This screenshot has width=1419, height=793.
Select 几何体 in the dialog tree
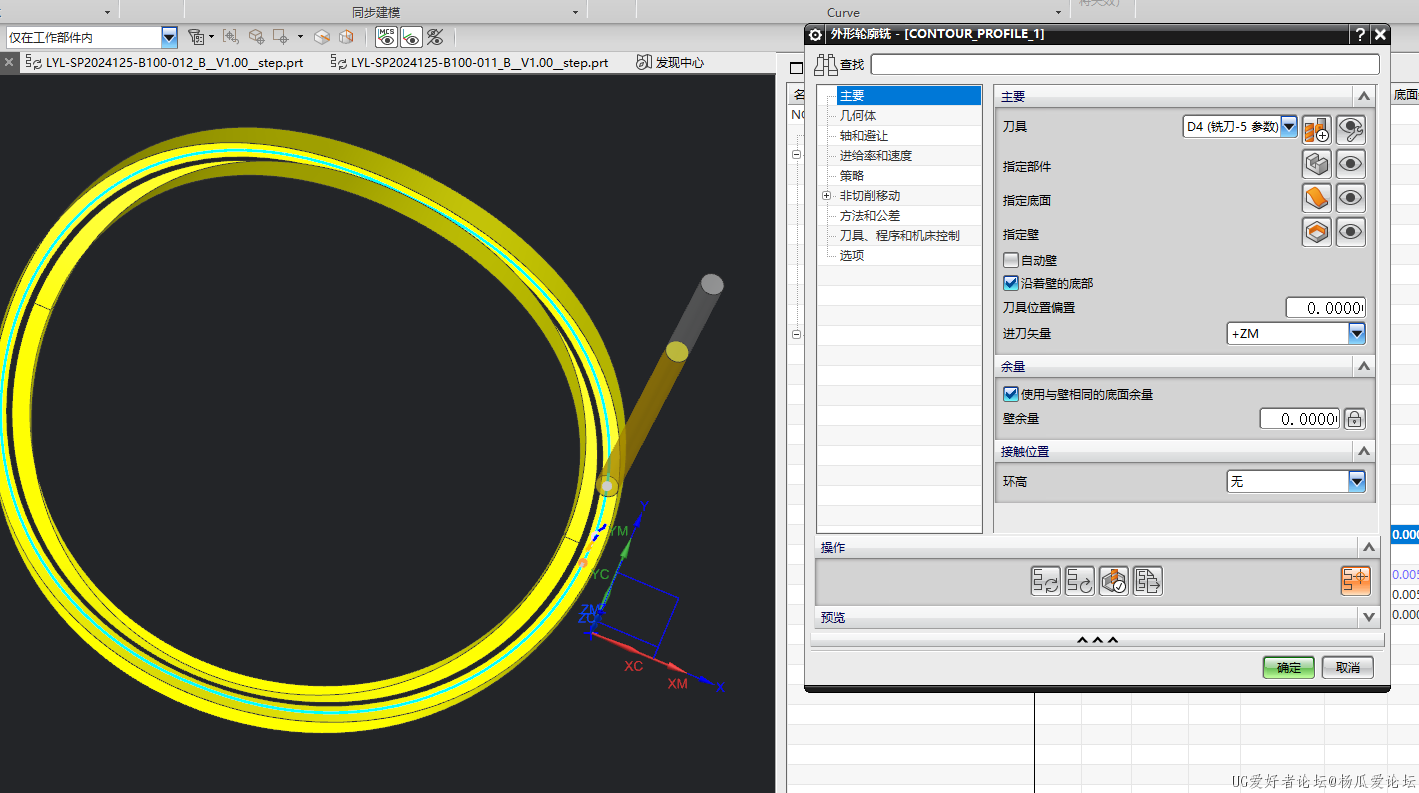[x=858, y=116]
